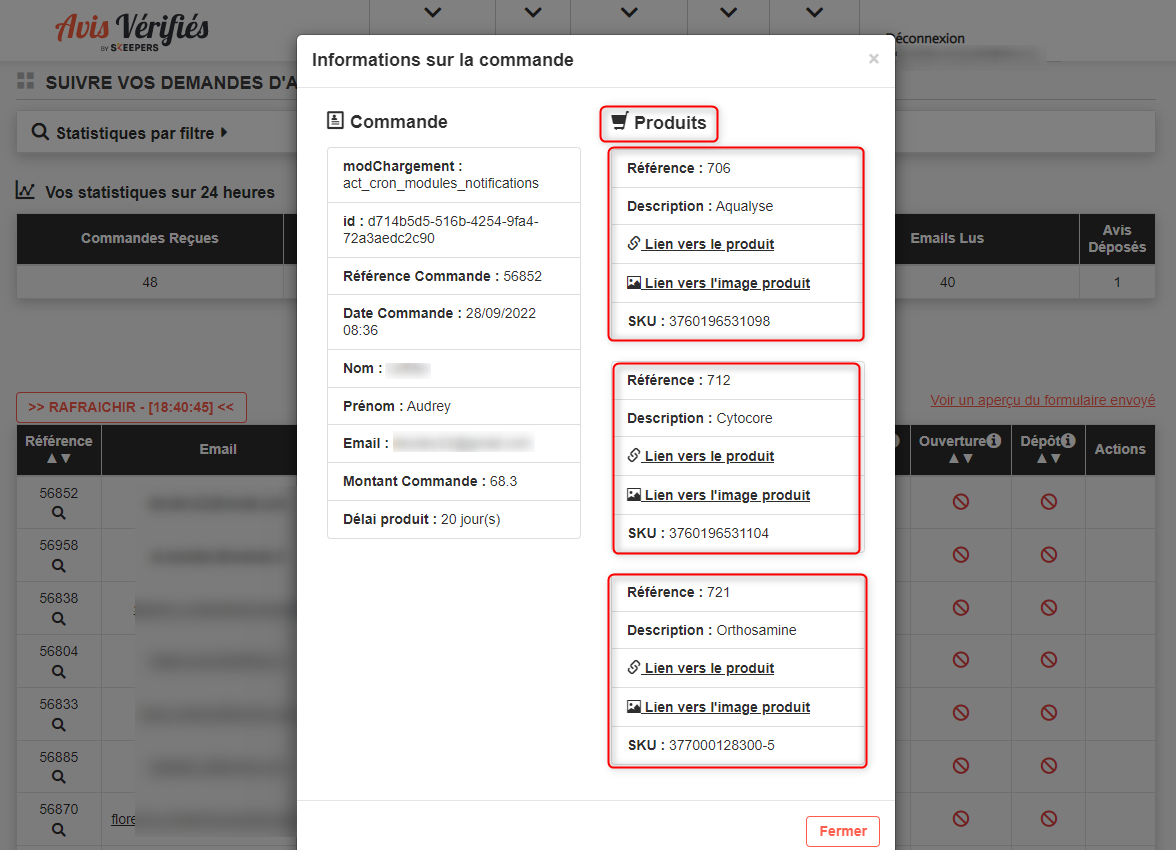The height and width of the screenshot is (850, 1176).
Task: Click the shopping cart icon beside Produits
Action: tap(619, 122)
